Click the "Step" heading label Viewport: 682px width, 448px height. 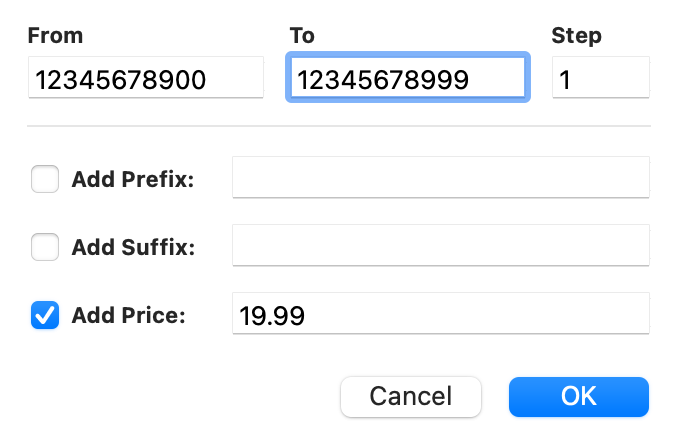[576, 36]
